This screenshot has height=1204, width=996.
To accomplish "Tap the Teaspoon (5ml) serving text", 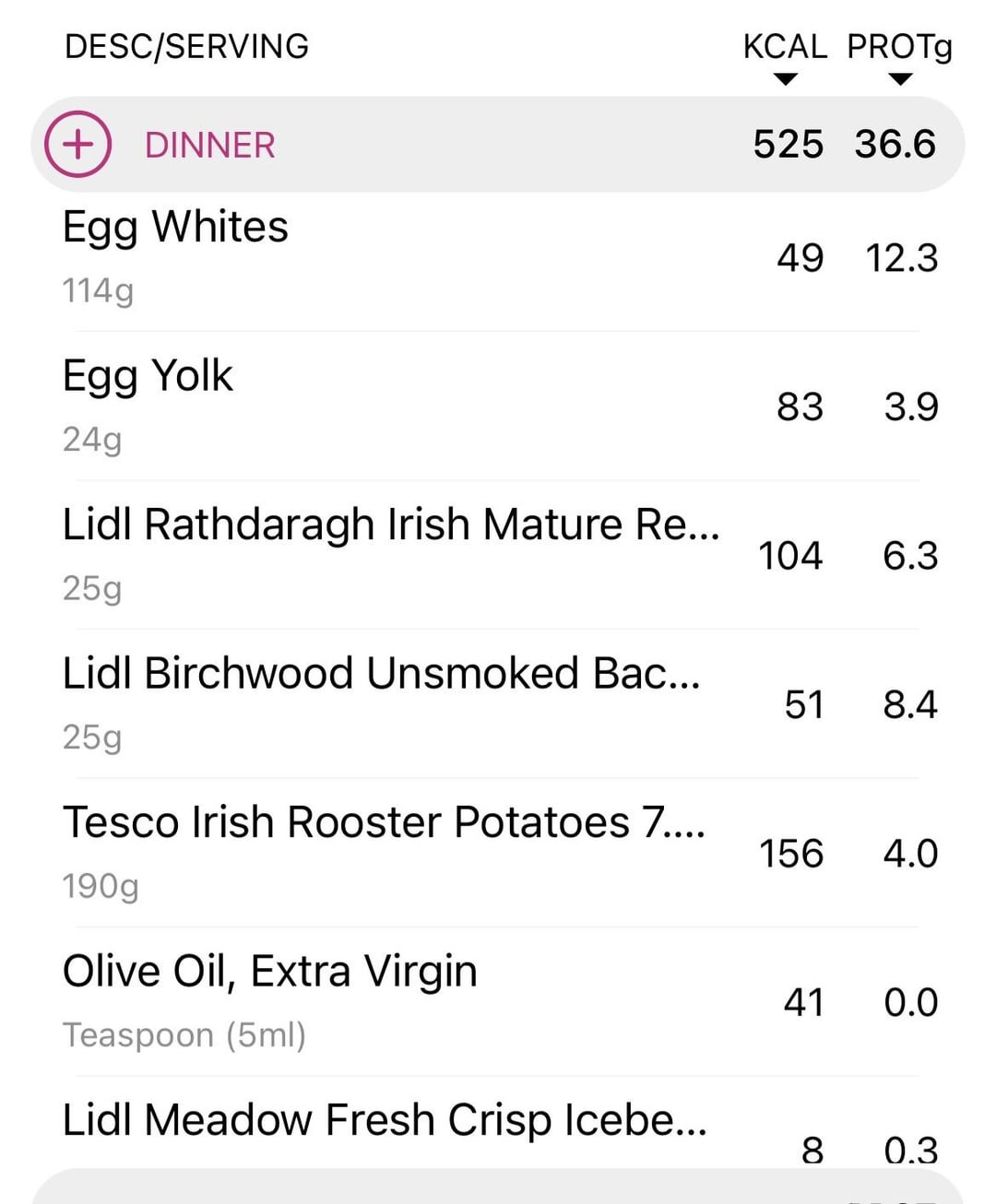I will (x=184, y=1034).
